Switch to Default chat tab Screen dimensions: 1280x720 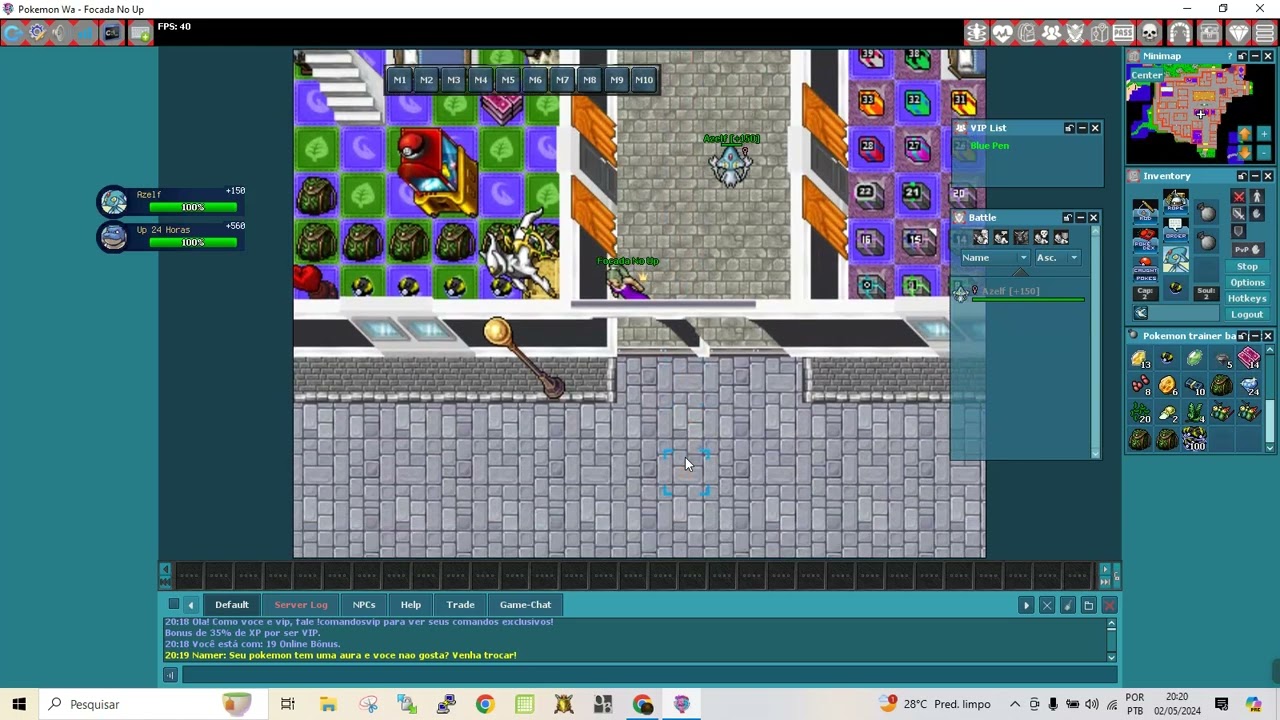click(x=231, y=605)
